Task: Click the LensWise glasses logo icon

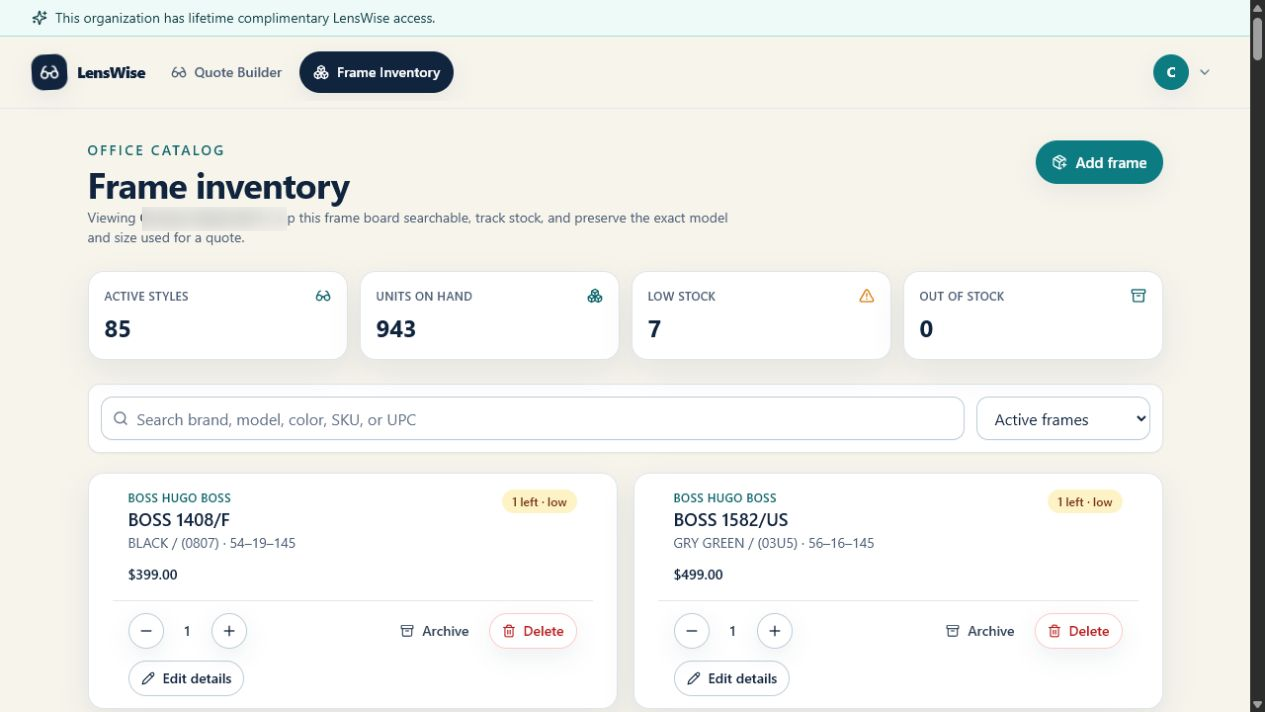Action: tap(49, 72)
